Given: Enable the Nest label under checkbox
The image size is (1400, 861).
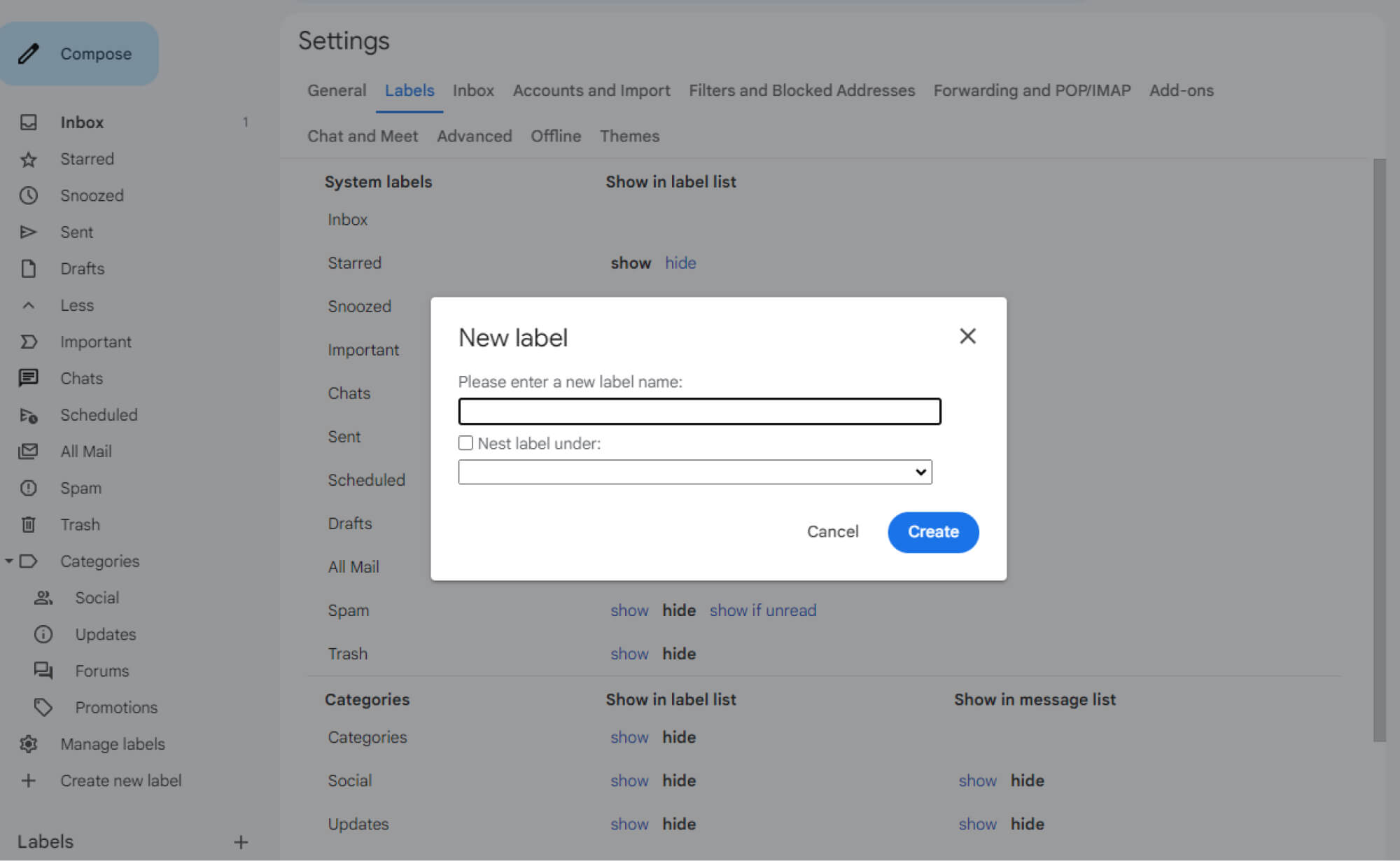Looking at the screenshot, I should pyautogui.click(x=465, y=443).
